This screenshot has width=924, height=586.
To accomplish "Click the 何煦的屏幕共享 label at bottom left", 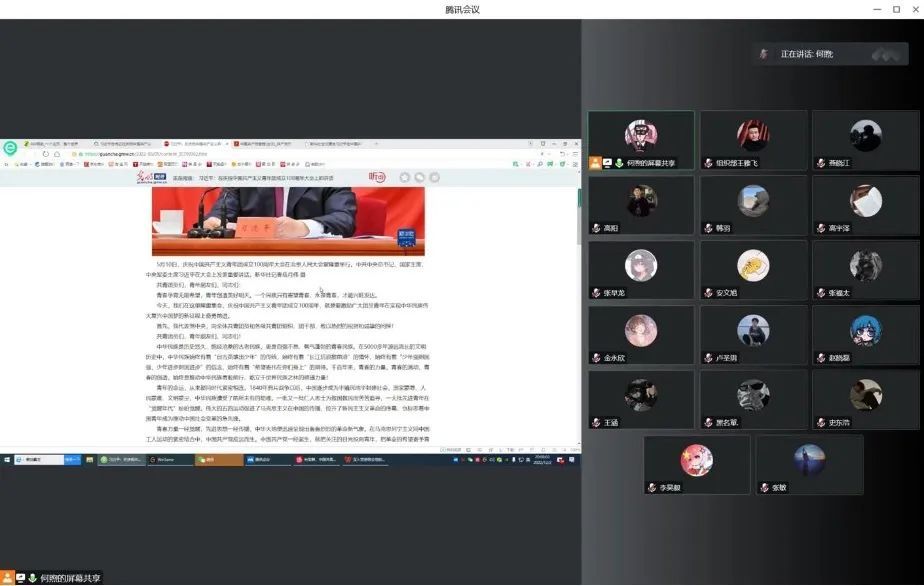I will point(63,578).
